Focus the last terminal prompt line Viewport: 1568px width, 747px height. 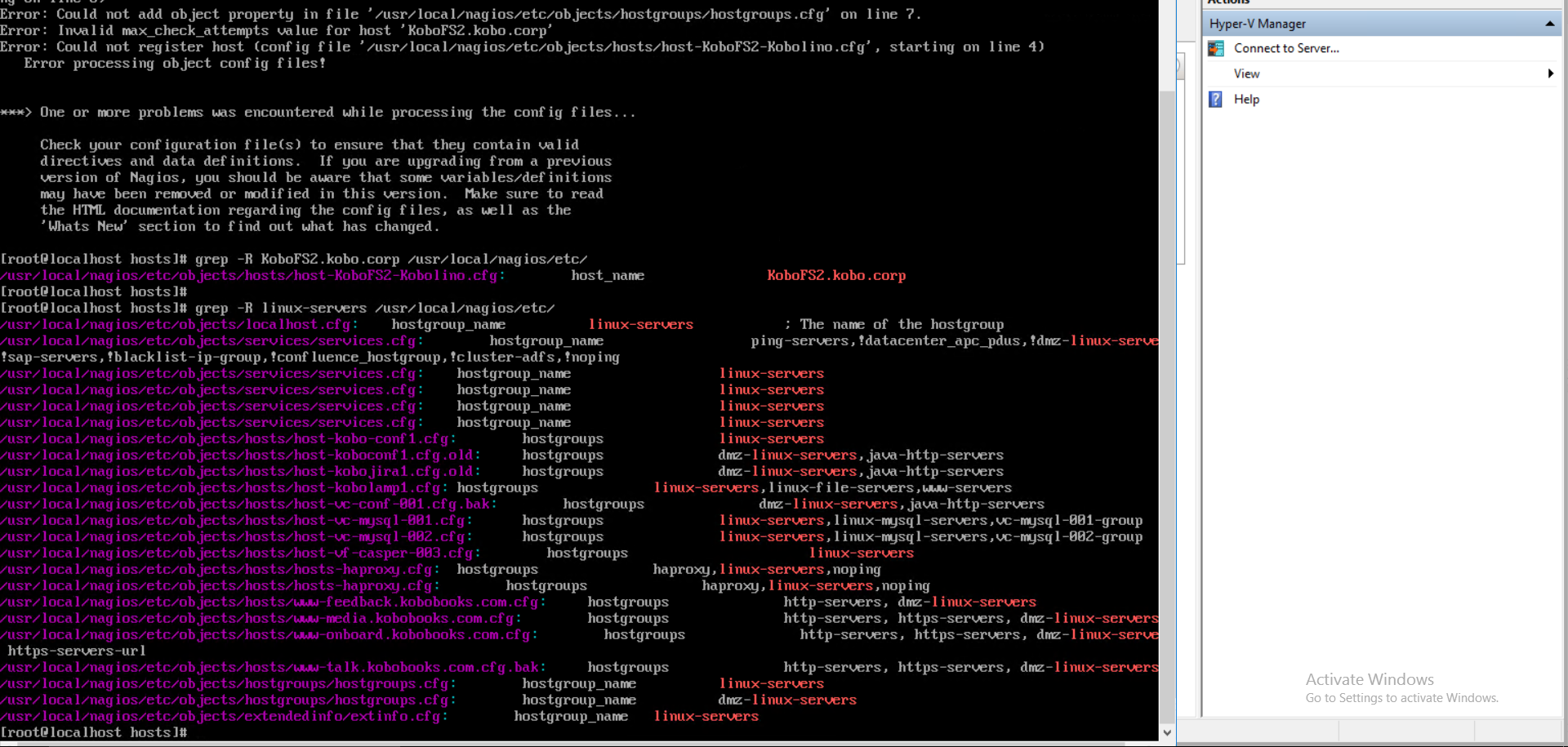click(94, 732)
